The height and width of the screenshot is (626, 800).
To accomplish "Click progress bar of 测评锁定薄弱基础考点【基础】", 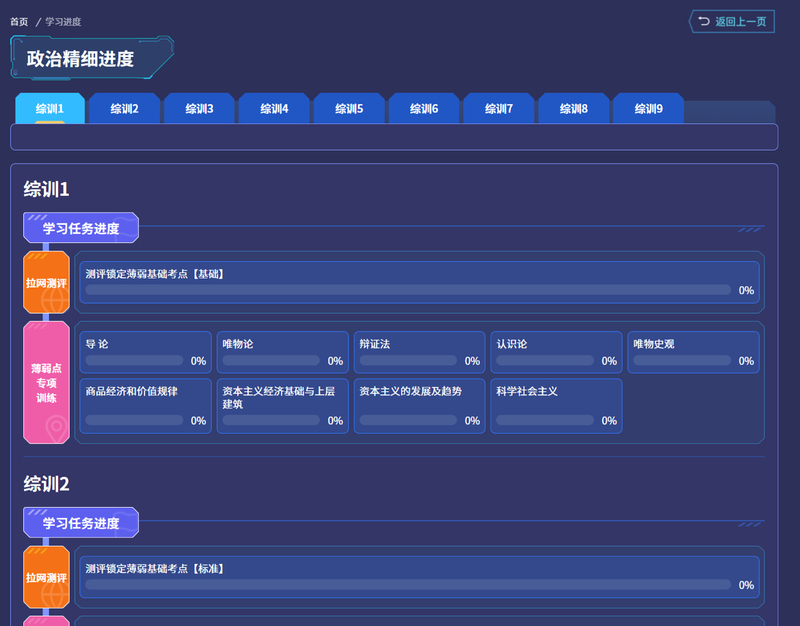I will point(408,290).
